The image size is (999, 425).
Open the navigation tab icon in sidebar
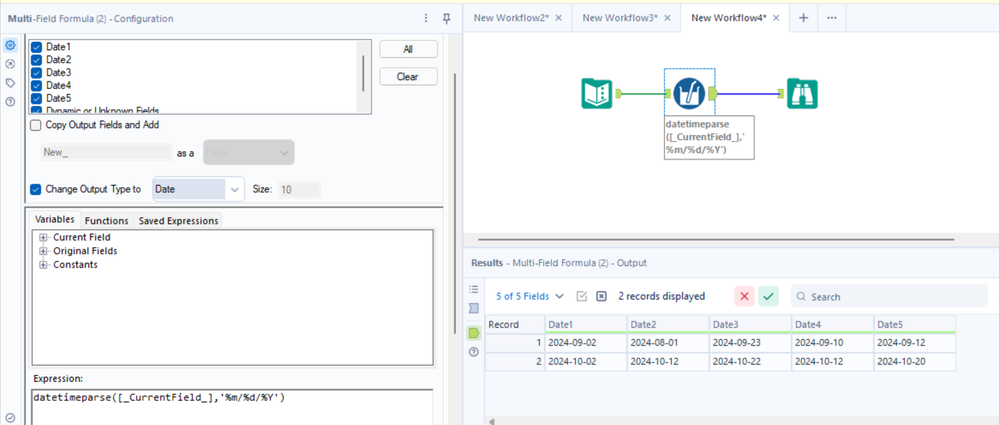click(10, 64)
